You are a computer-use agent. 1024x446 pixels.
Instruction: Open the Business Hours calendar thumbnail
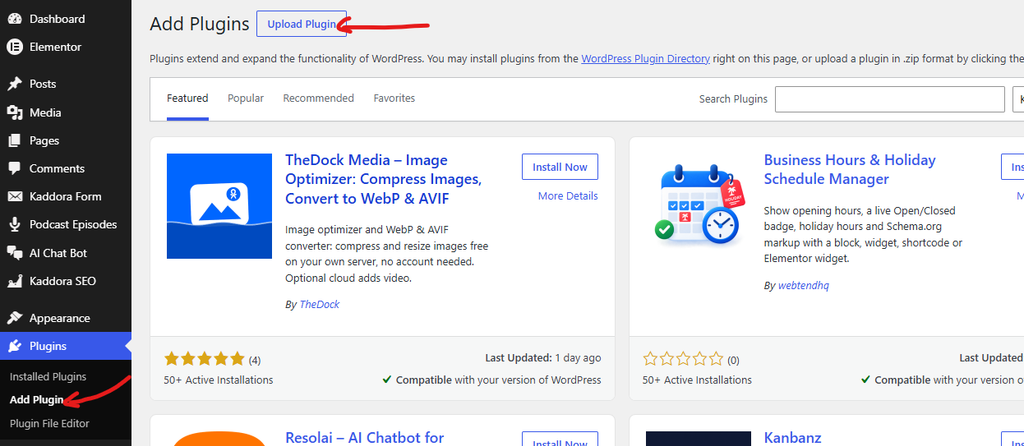tap(698, 206)
